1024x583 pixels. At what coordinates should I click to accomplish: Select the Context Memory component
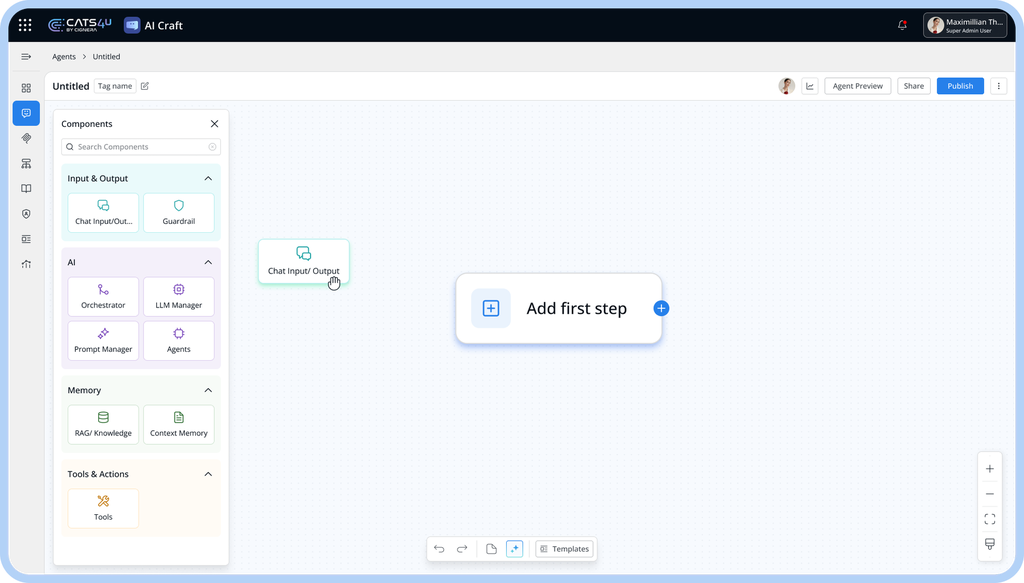[179, 424]
